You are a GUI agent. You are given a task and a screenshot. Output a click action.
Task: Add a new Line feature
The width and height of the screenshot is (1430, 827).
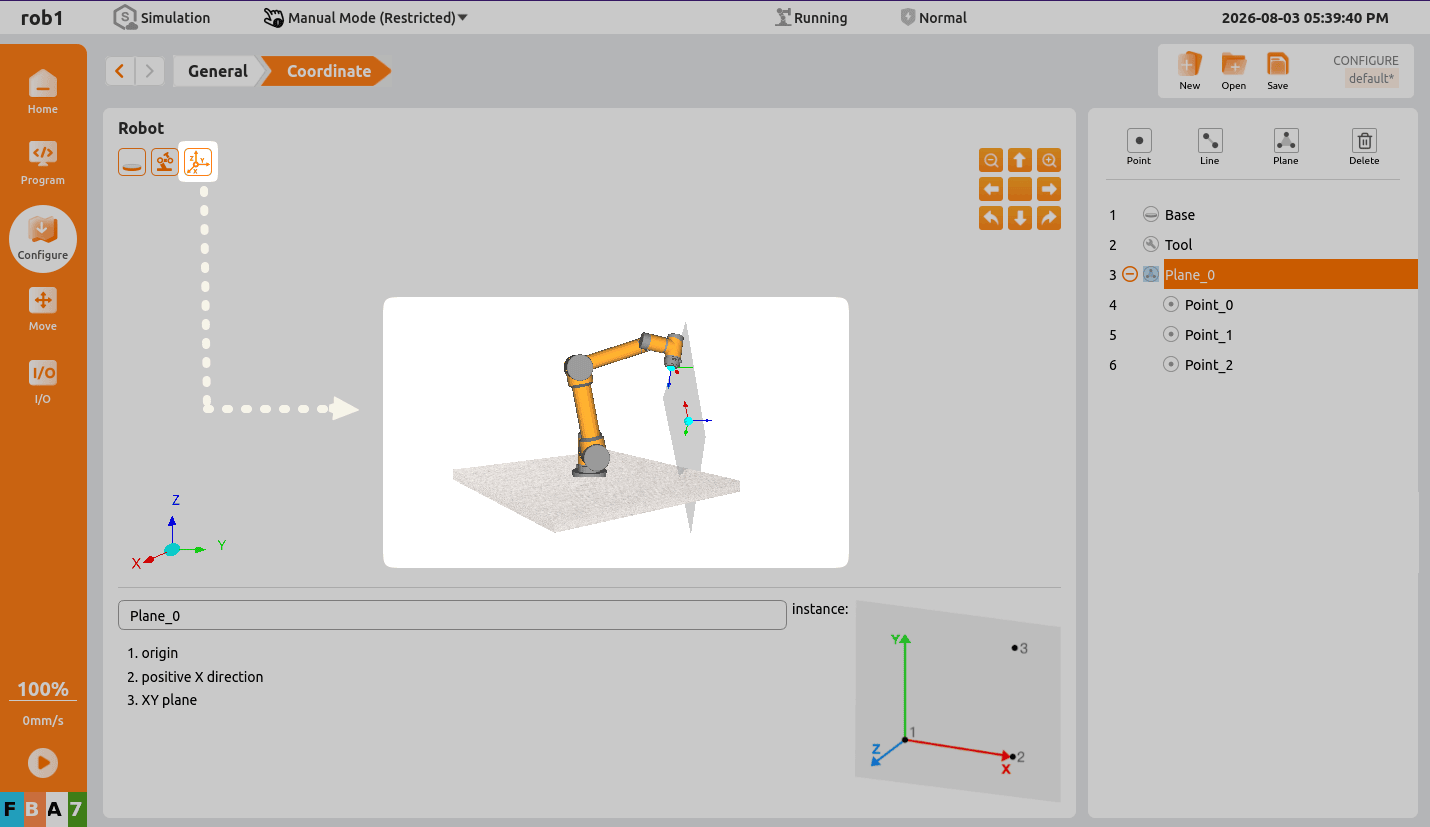(1210, 147)
